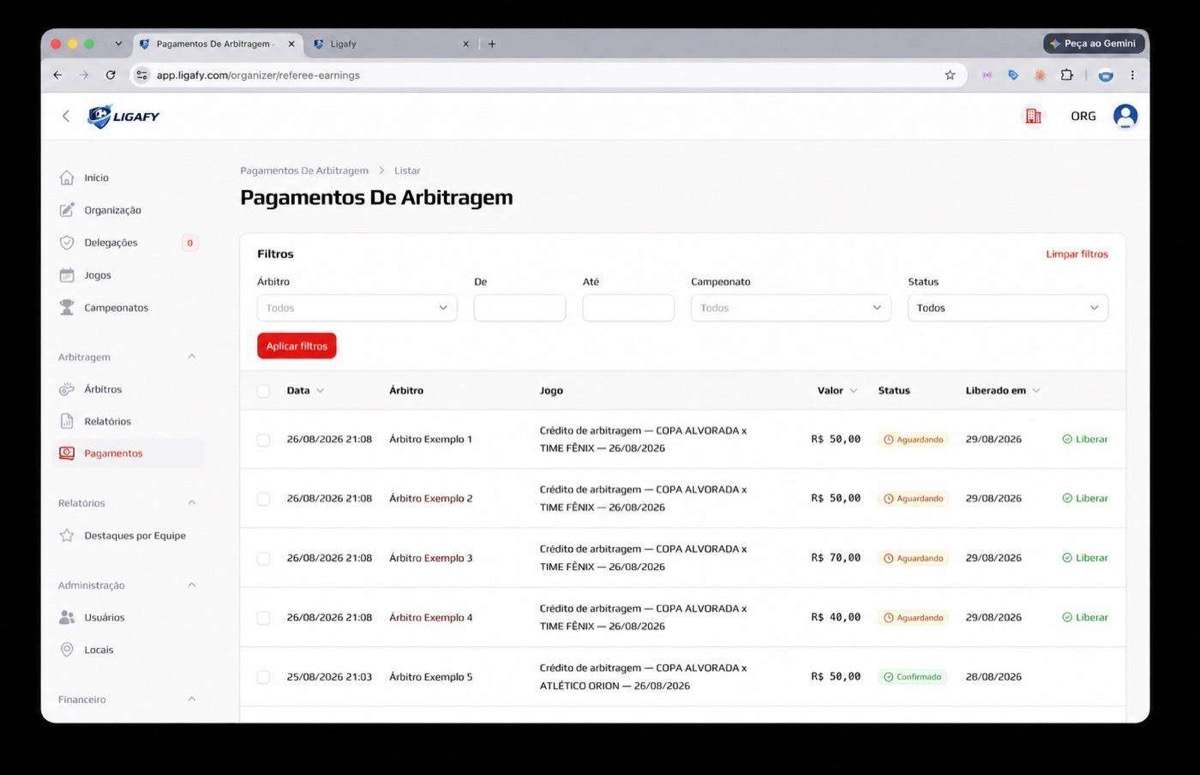Click the Pagamentos De Arbitragem breadcrumb link
1200x775 pixels.
click(x=304, y=171)
